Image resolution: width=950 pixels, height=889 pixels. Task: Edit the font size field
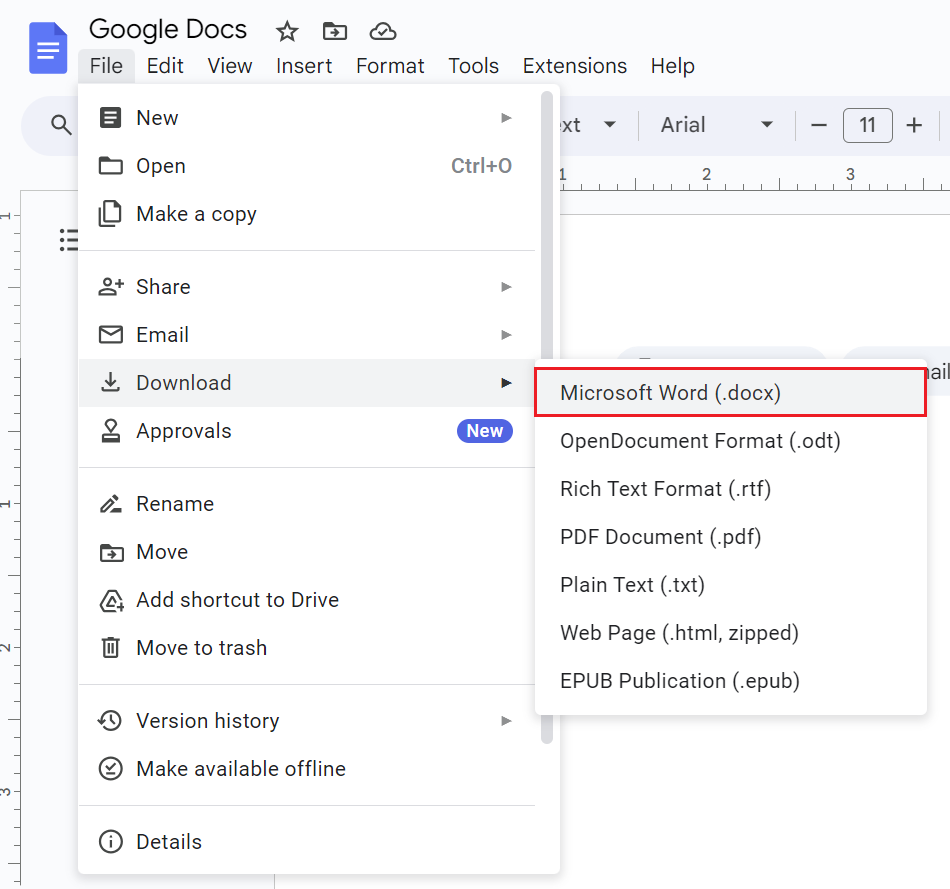click(x=867, y=125)
